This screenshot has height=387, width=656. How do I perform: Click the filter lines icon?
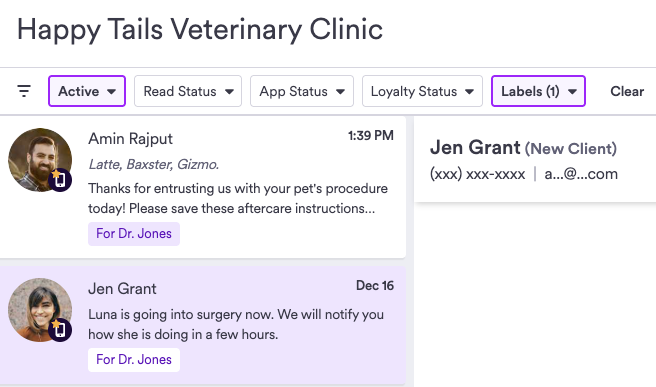pos(24,91)
